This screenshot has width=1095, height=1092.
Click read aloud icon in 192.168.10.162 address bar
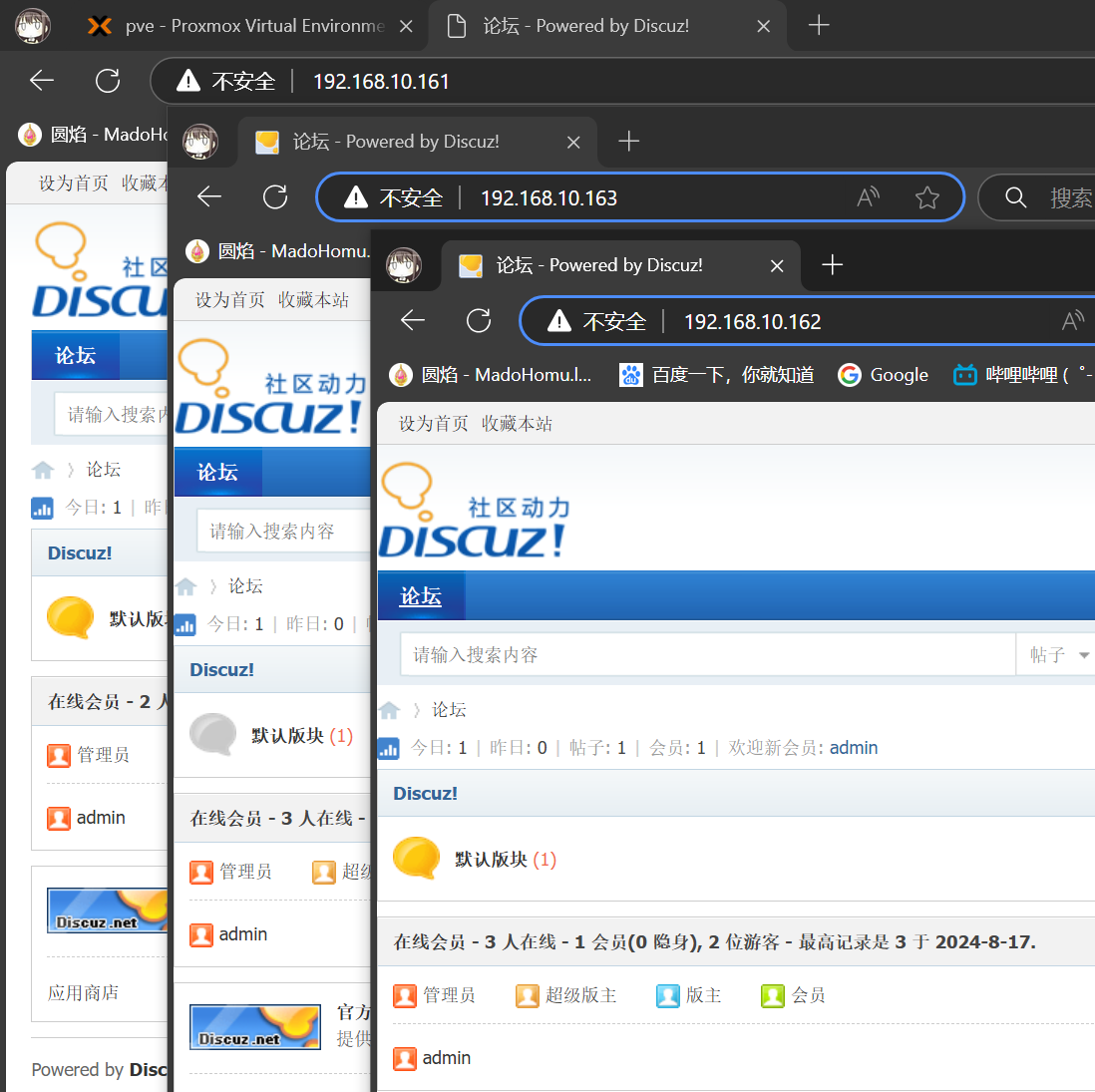(x=1073, y=321)
